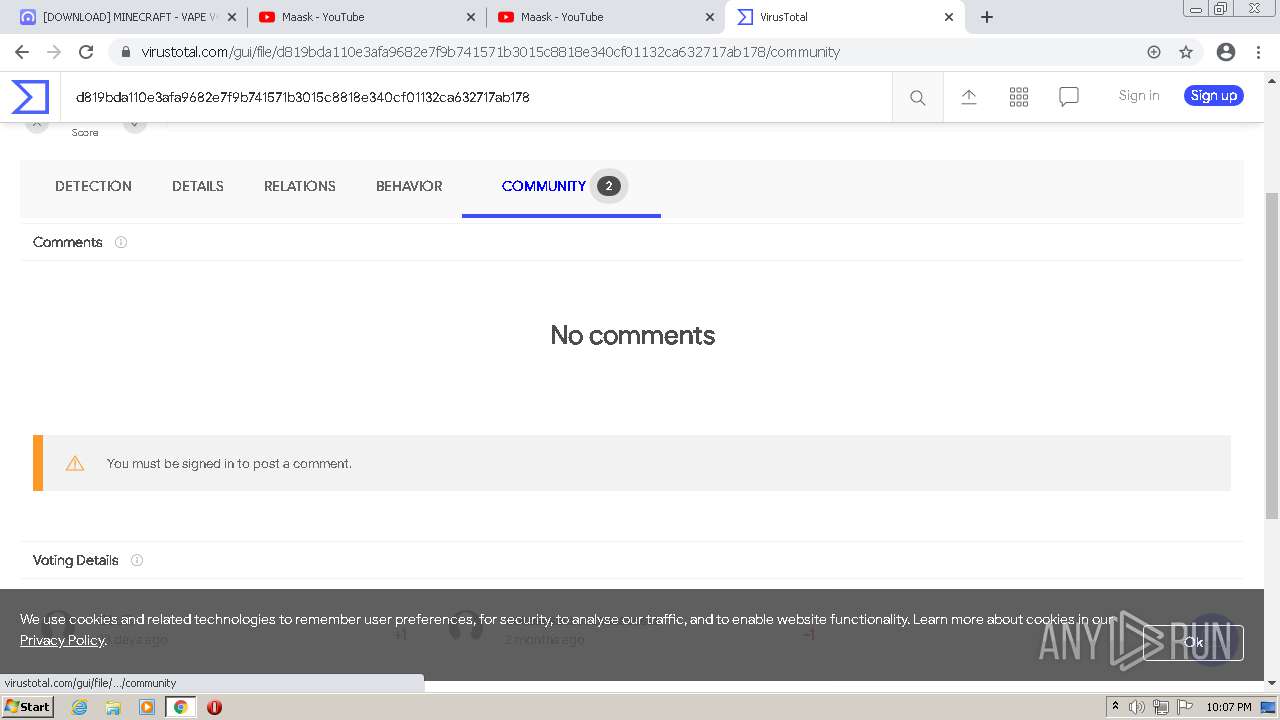The height and width of the screenshot is (720, 1280).
Task: Click the orange warning triangle icon
Action: (x=75, y=463)
